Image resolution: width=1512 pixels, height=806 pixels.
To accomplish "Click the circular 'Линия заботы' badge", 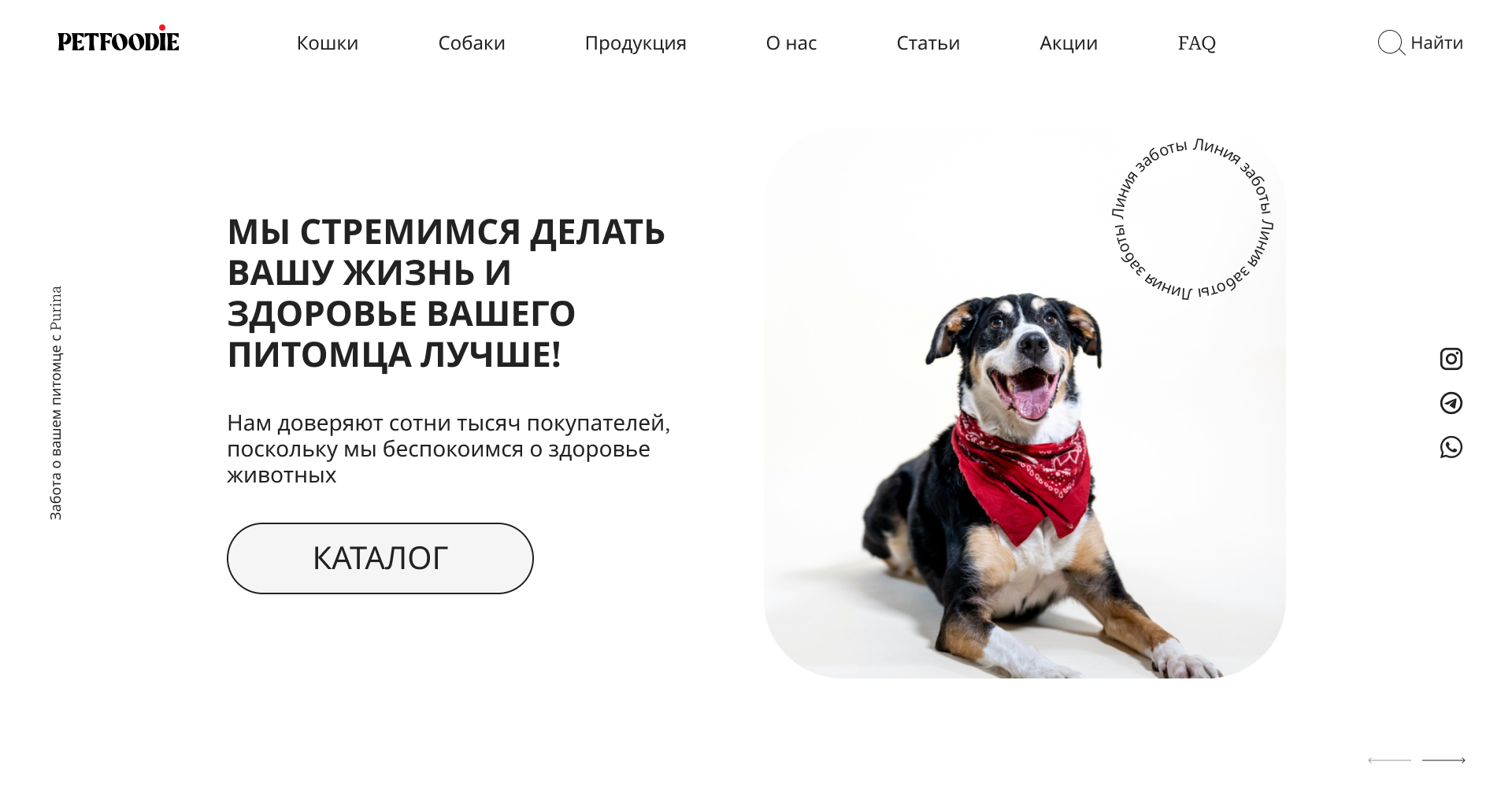I will [x=1192, y=218].
